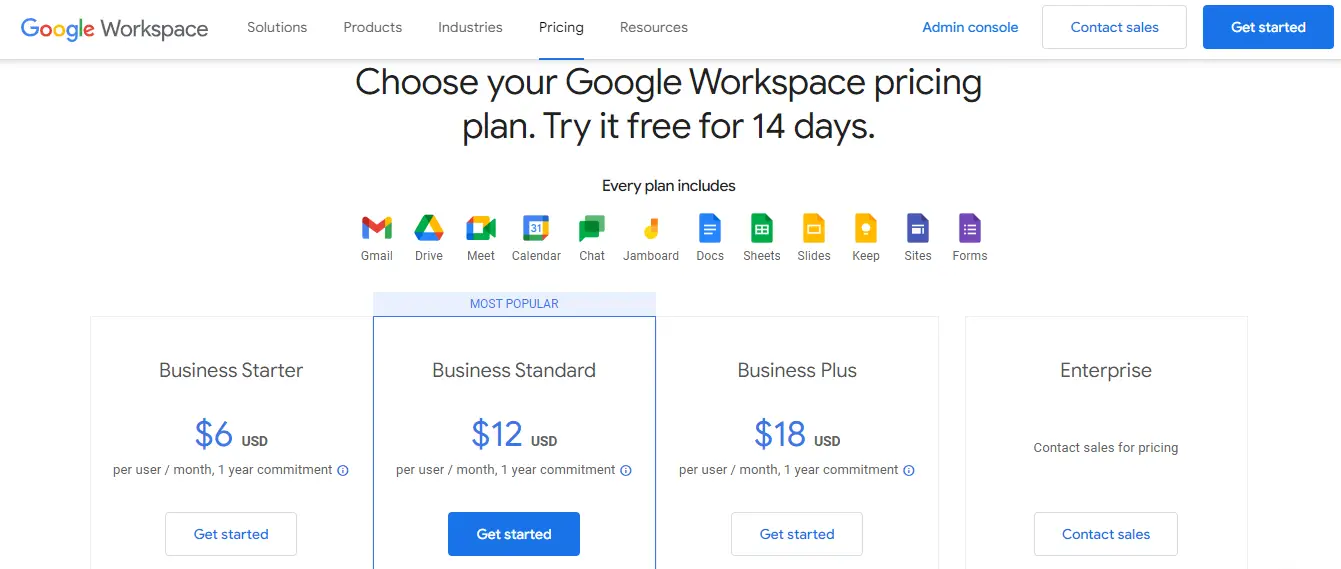Click the Google Meet icon

coord(481,229)
